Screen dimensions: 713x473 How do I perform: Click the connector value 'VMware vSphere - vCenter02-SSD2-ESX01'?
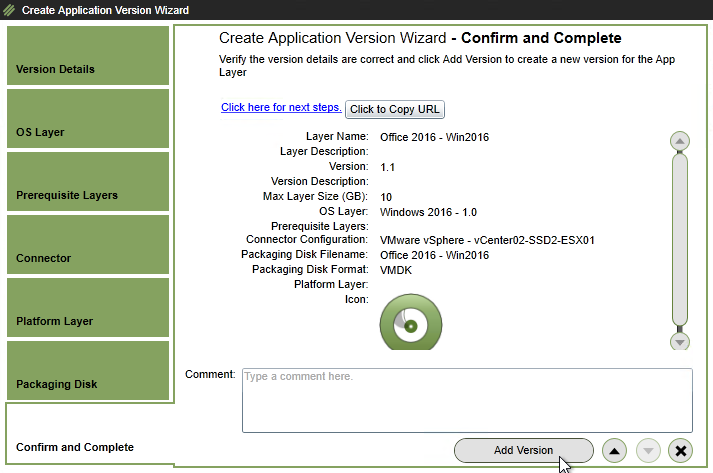coord(487,240)
